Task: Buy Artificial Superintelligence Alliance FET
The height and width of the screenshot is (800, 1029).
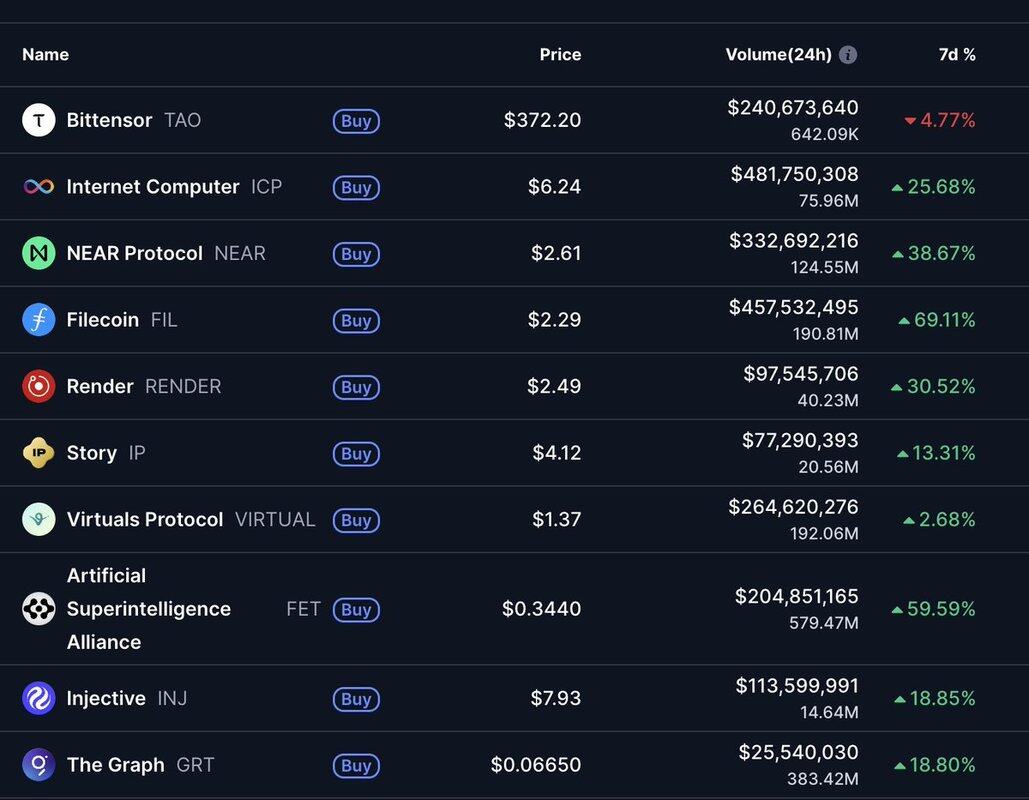Action: point(356,609)
